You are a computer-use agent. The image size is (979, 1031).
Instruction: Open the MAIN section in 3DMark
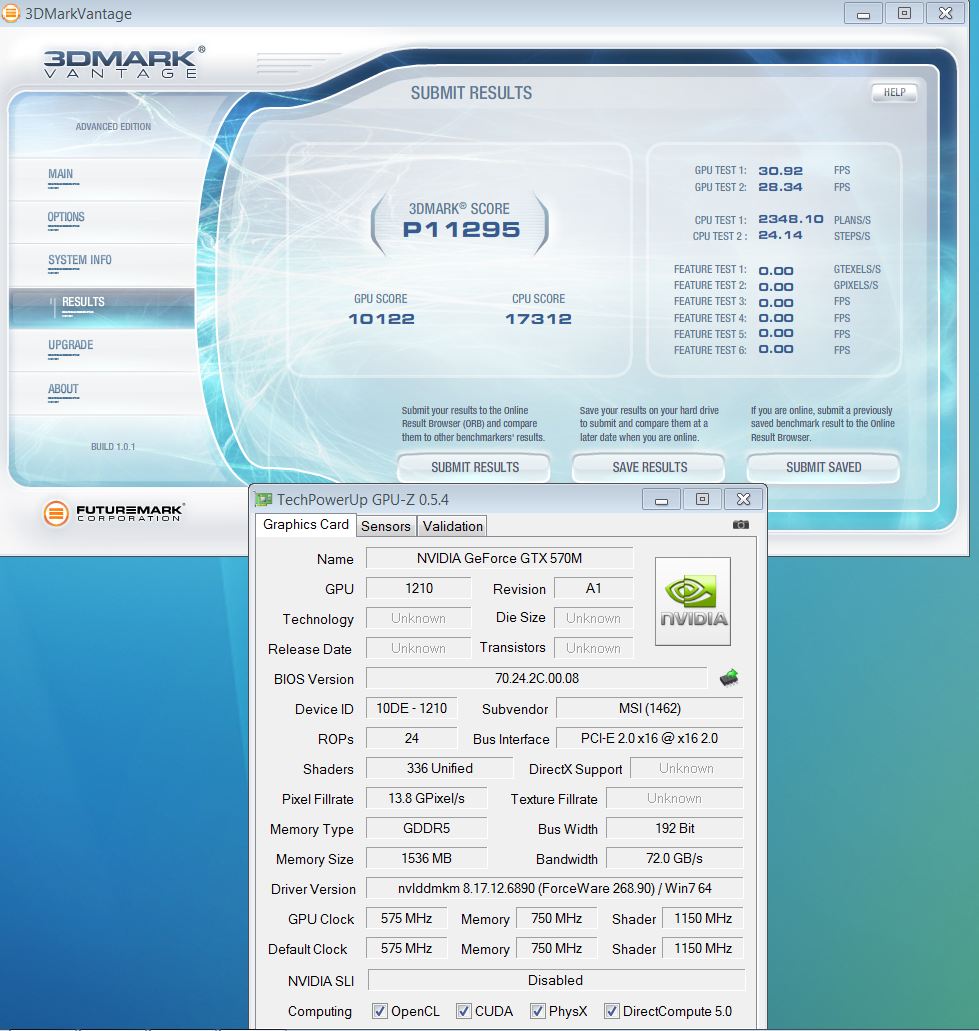[60, 174]
